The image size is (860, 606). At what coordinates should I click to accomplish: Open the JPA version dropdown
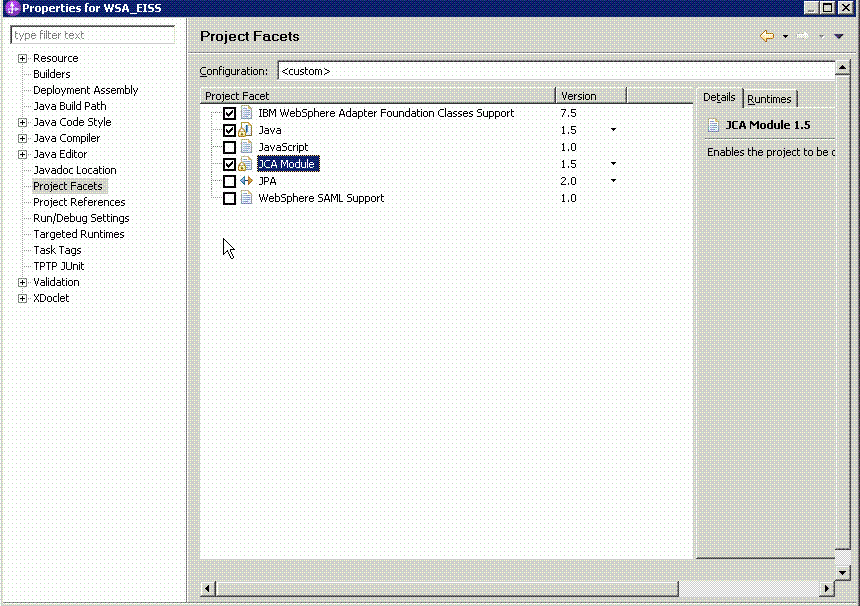[x=613, y=181]
